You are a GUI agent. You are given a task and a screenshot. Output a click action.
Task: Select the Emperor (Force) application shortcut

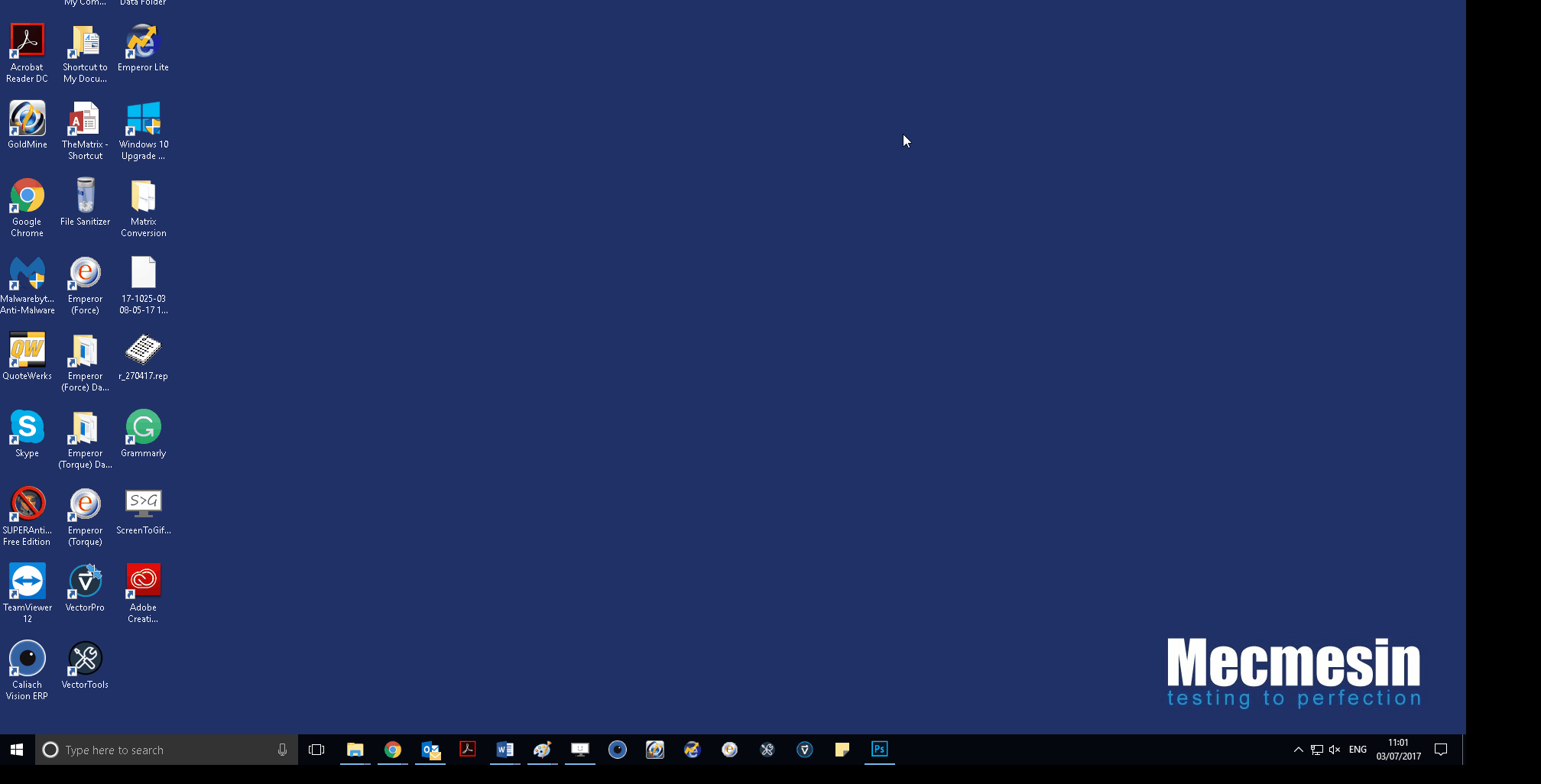click(x=85, y=284)
